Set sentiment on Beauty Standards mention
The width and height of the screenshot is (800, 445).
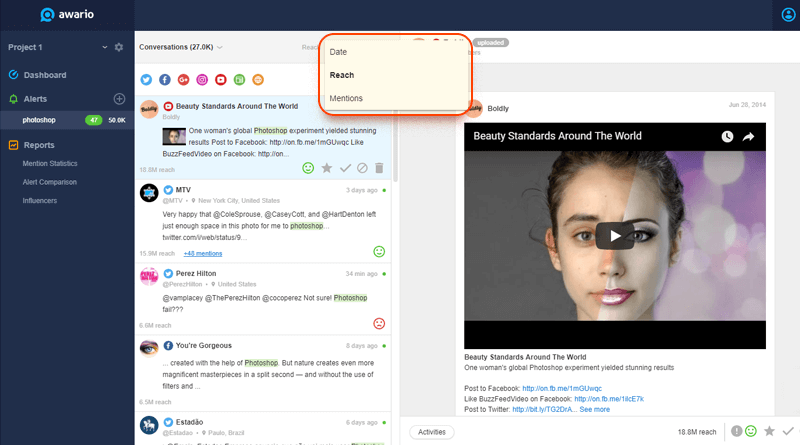[x=308, y=168]
